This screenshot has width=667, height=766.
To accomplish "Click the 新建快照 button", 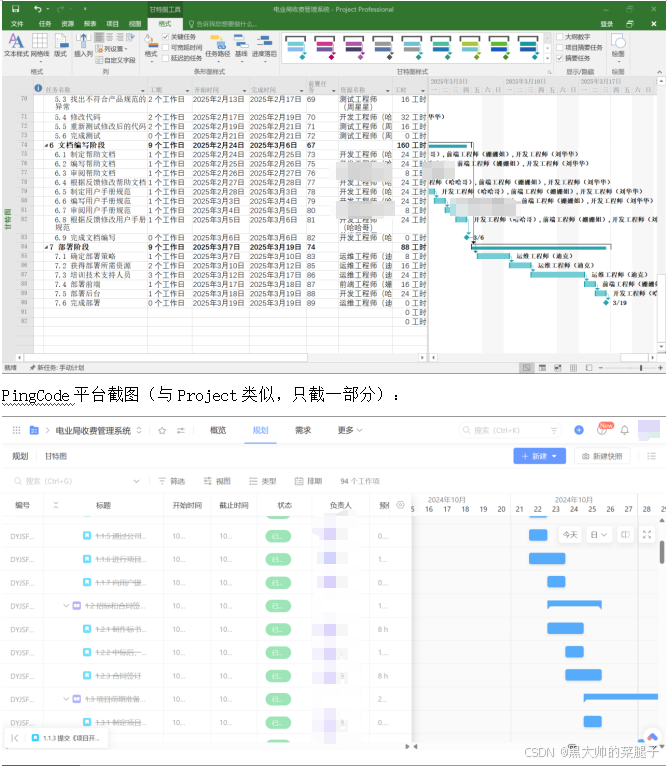I will (x=602, y=456).
